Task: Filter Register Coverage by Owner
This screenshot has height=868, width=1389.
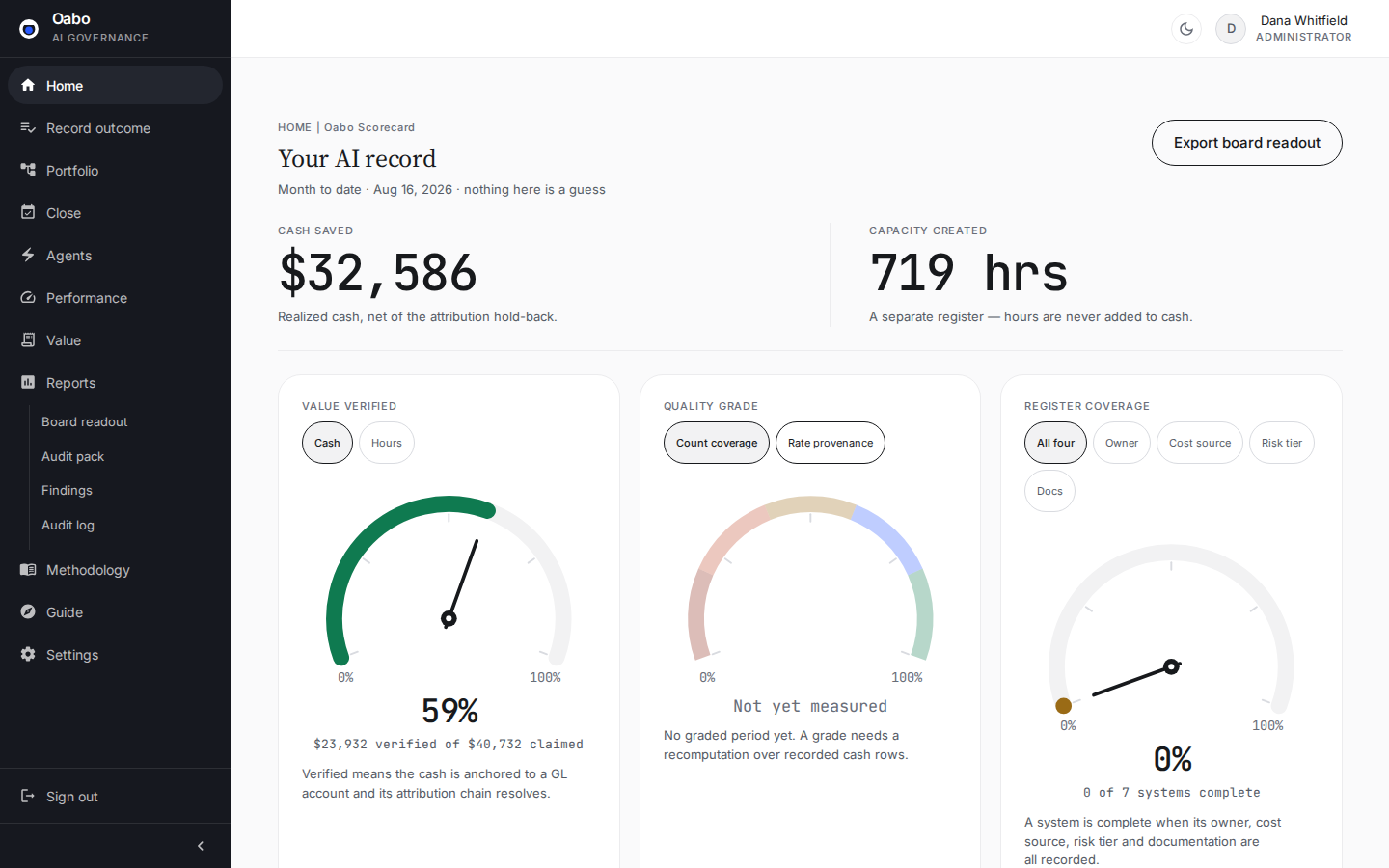Action: (1122, 443)
